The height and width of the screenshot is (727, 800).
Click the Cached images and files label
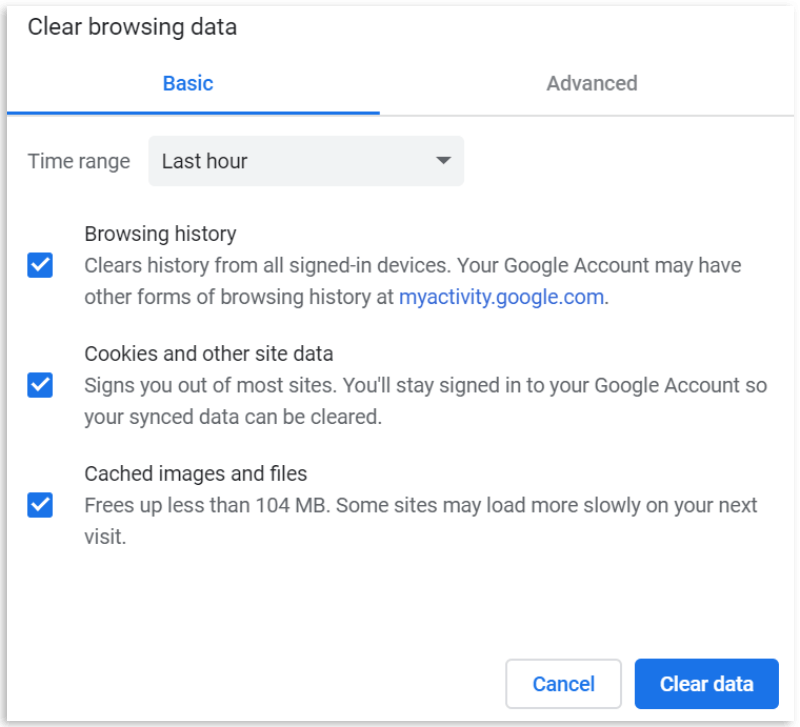point(195,473)
